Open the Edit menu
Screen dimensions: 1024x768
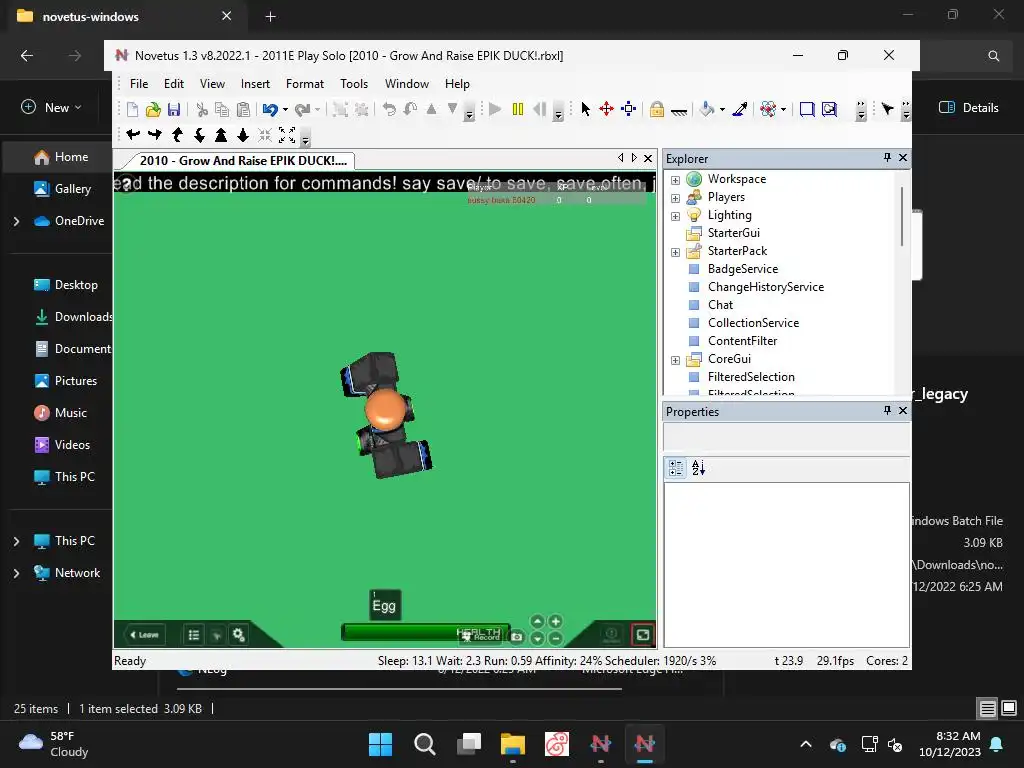click(x=174, y=84)
